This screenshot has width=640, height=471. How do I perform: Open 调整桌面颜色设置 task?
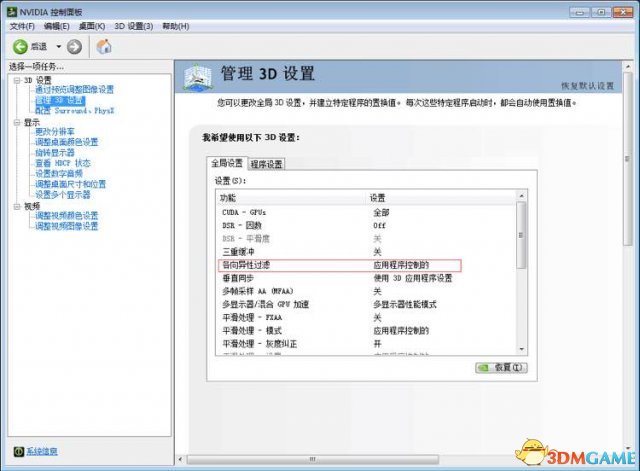pyautogui.click(x=67, y=142)
